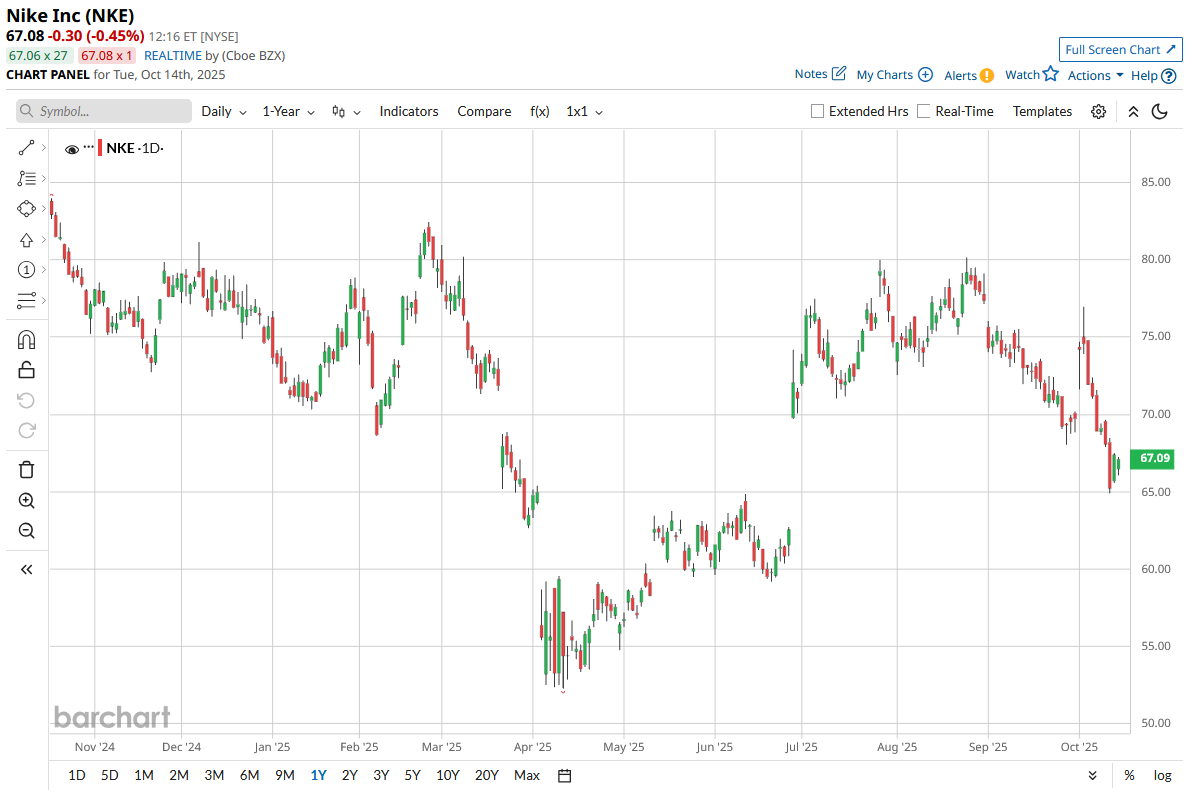Image resolution: width=1201 pixels, height=809 pixels.
Task: Zoom in on the chart
Action: 27,500
